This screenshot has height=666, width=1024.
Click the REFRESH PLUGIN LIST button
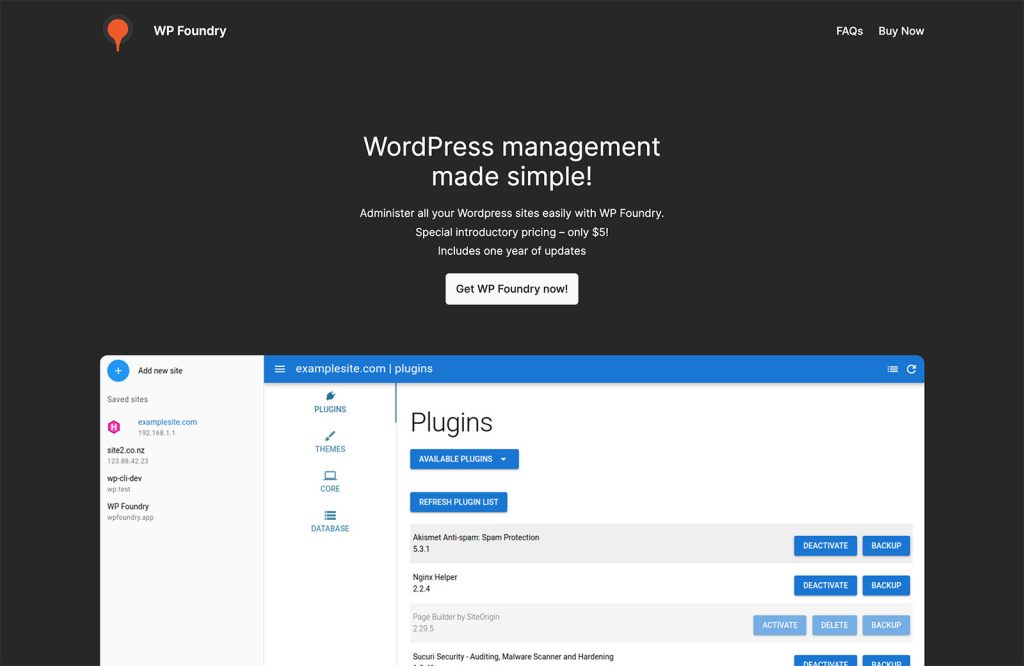[458, 502]
